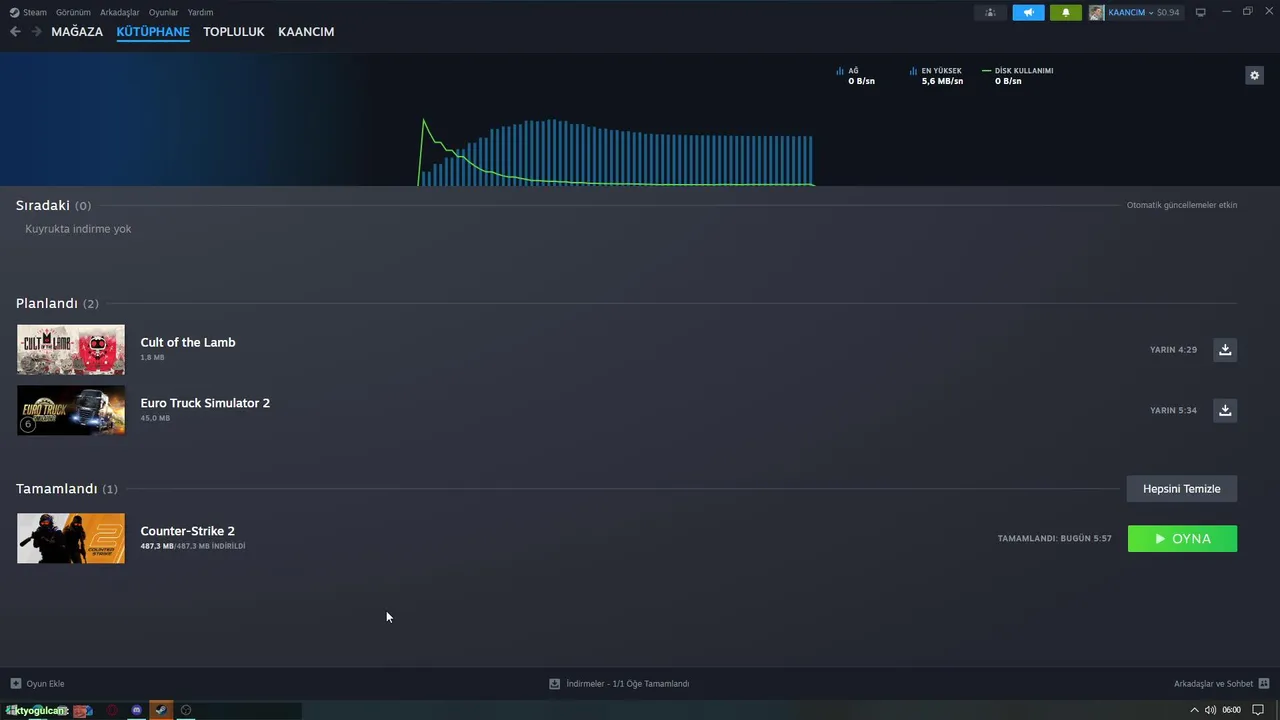The height and width of the screenshot is (720, 1280).
Task: Click the Sıradaki (0) section heading
Action: point(53,205)
